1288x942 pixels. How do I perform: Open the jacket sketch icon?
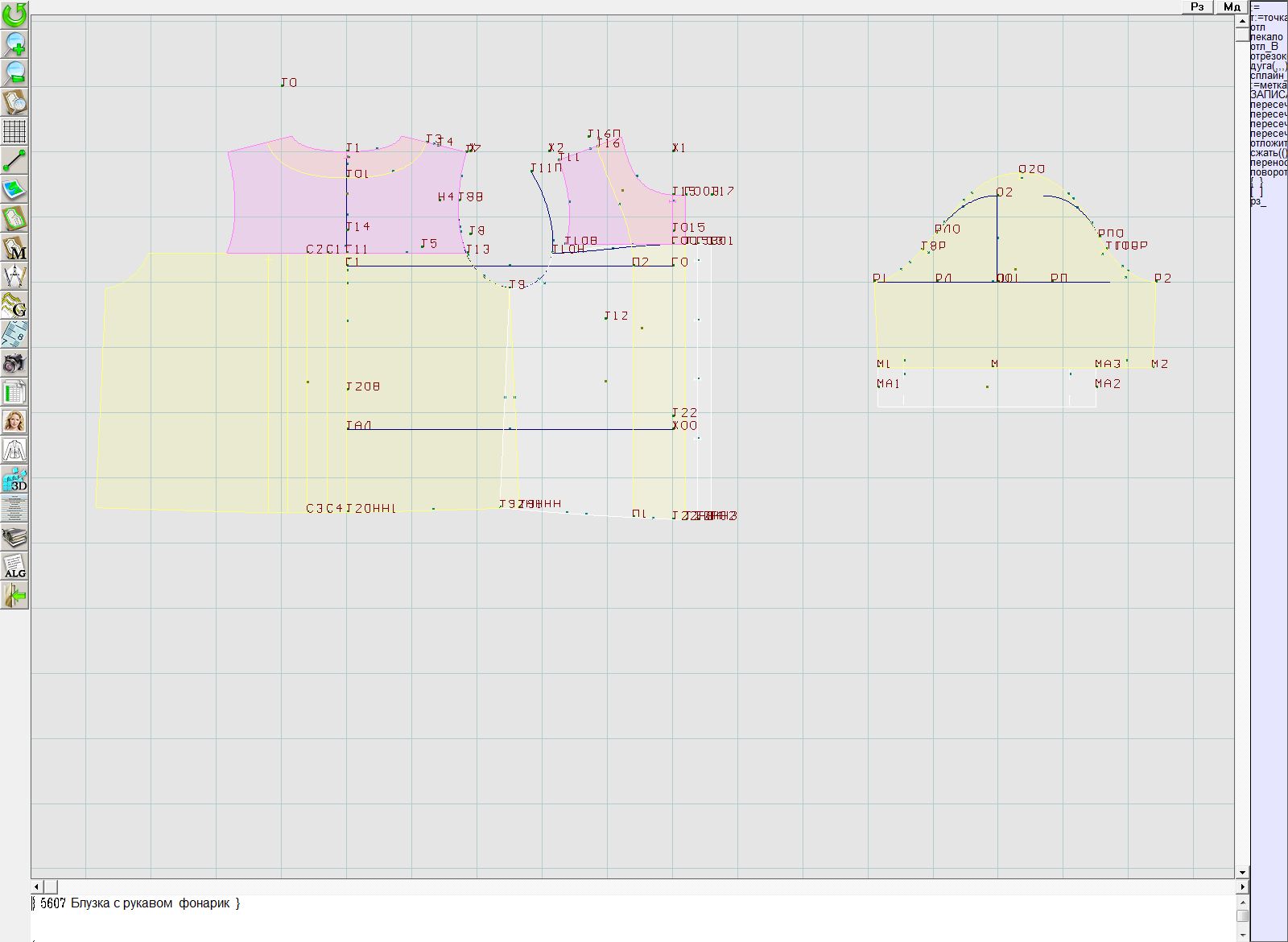pyautogui.click(x=14, y=450)
